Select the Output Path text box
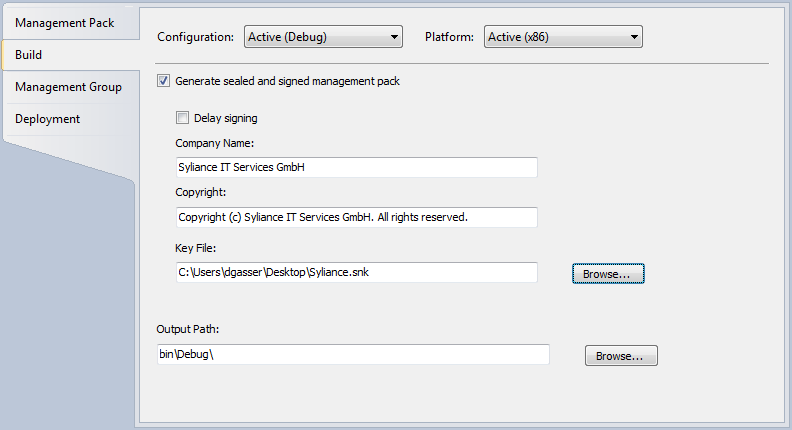Viewport: 792px width, 430px height. [352, 354]
